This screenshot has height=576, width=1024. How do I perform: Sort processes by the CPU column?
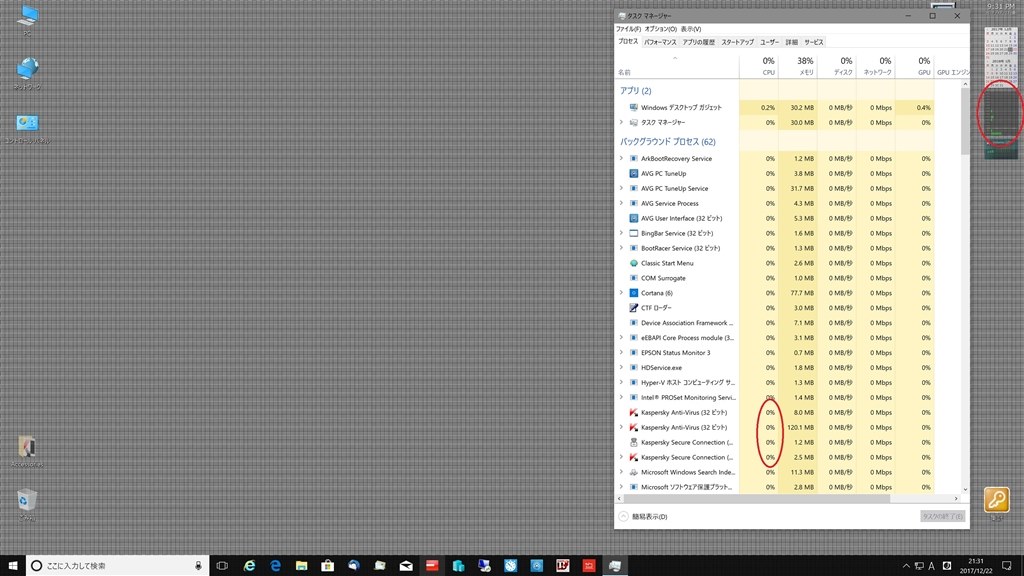tap(759, 66)
